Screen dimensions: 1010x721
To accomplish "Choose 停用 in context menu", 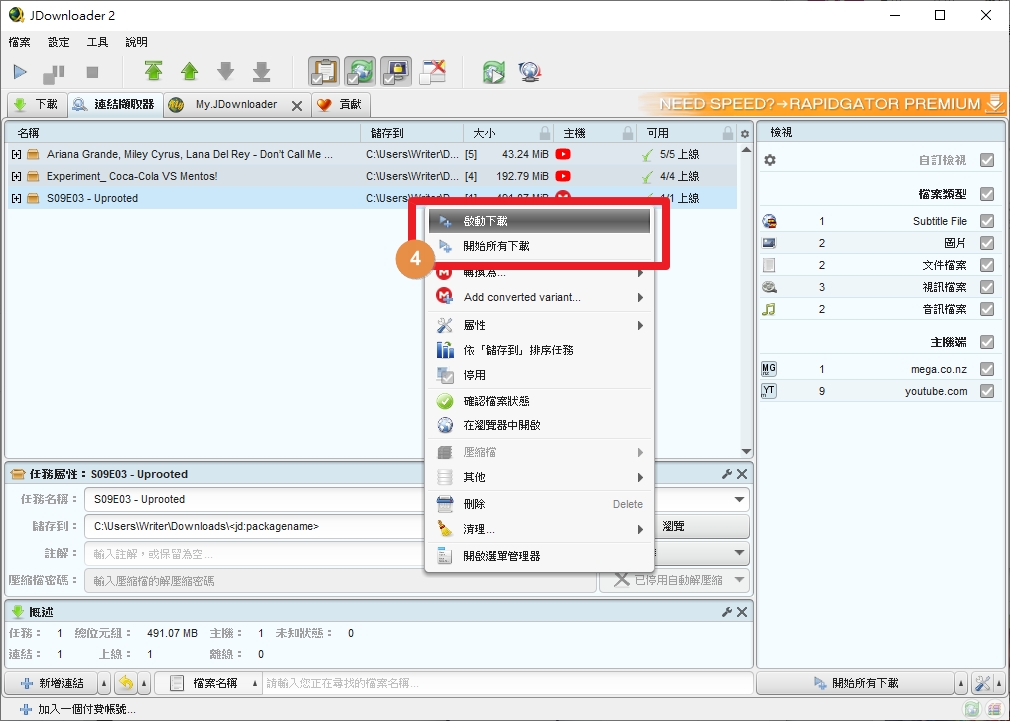I will point(539,375).
